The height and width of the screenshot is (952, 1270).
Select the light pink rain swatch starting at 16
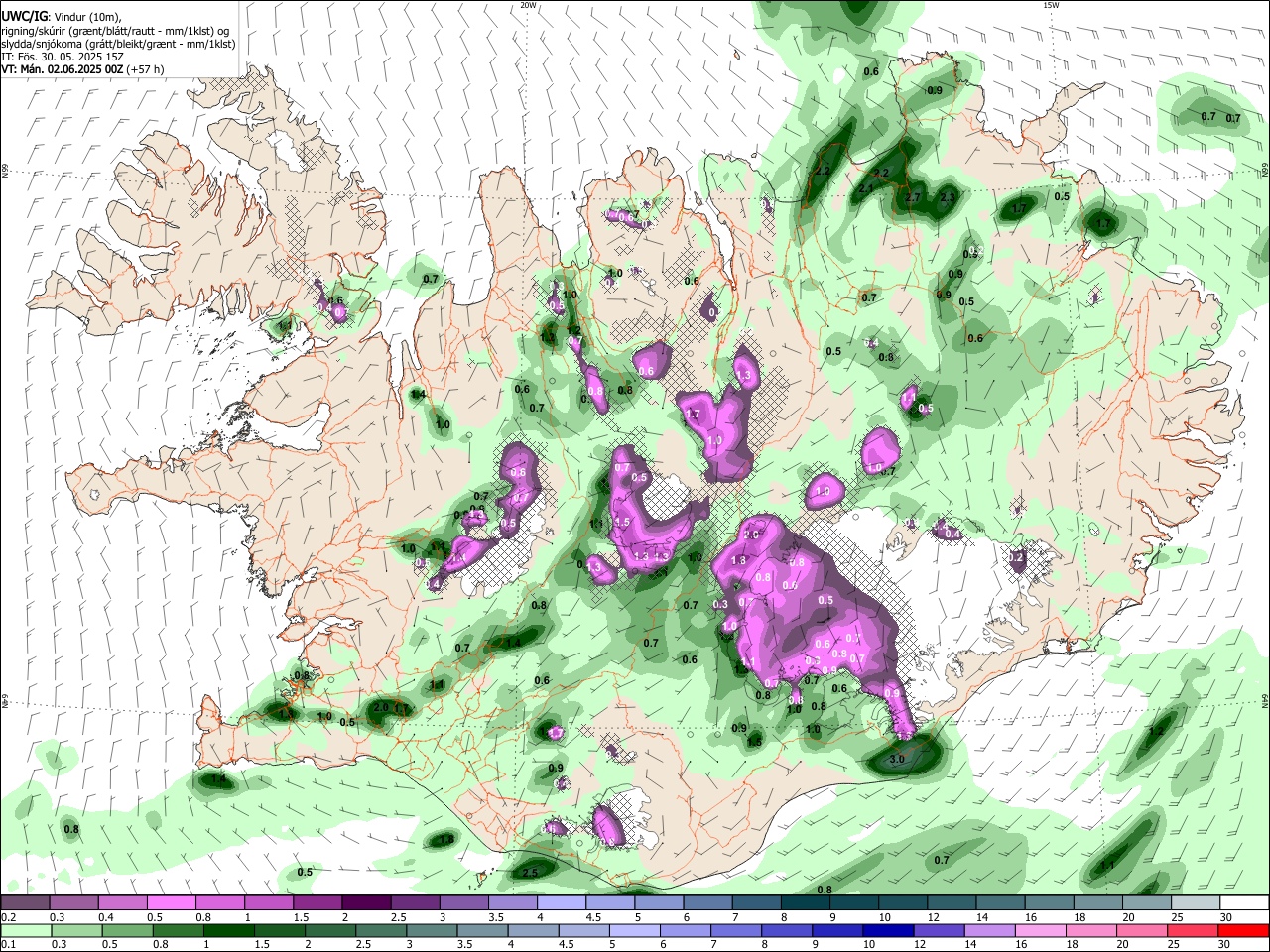pyautogui.click(x=1041, y=931)
